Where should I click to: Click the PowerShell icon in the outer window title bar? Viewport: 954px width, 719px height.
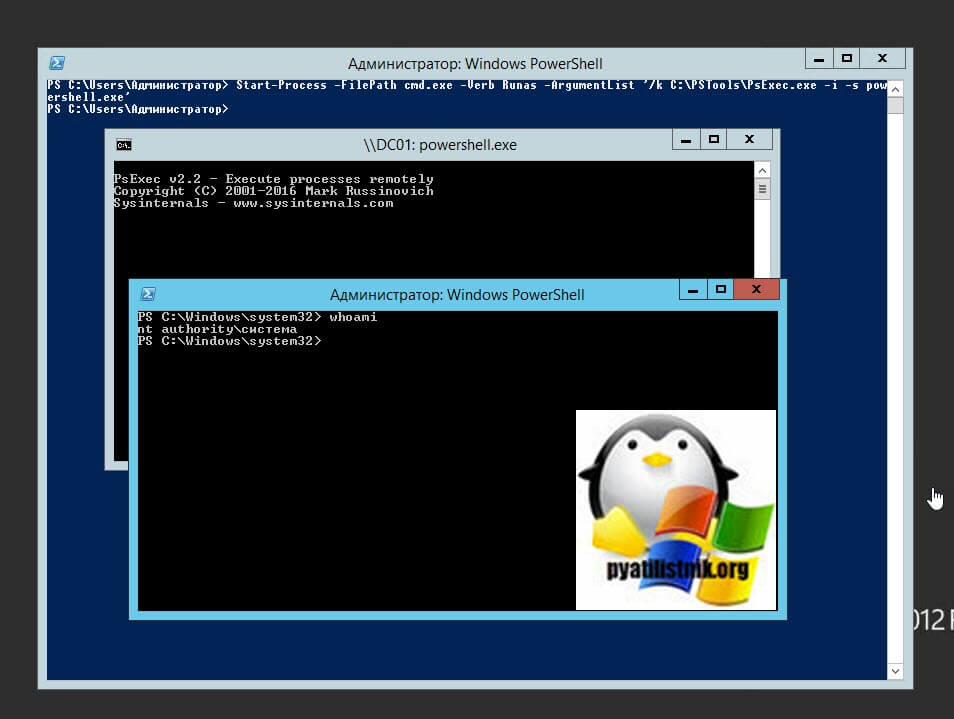57,63
